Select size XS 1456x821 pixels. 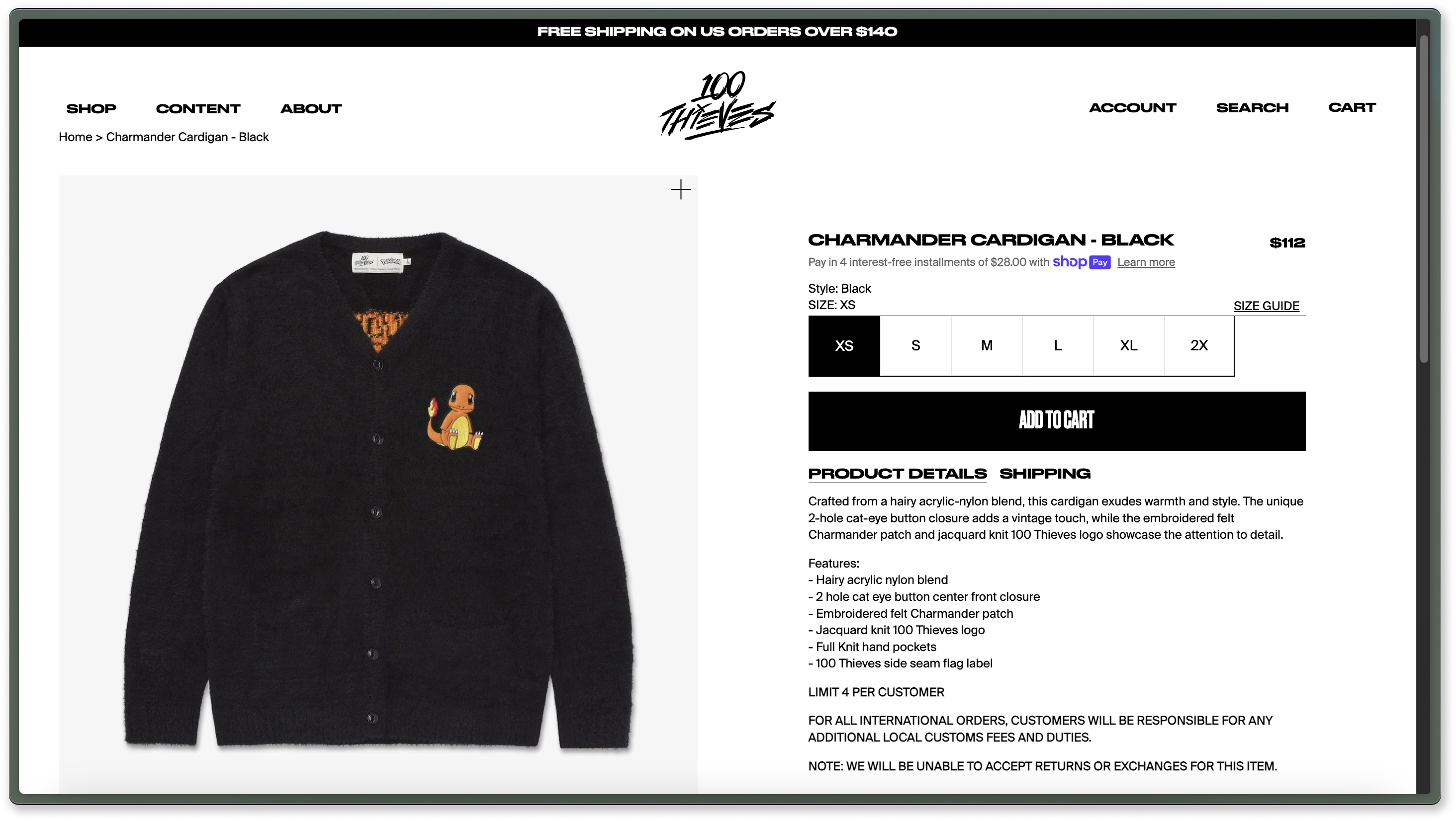coord(844,346)
